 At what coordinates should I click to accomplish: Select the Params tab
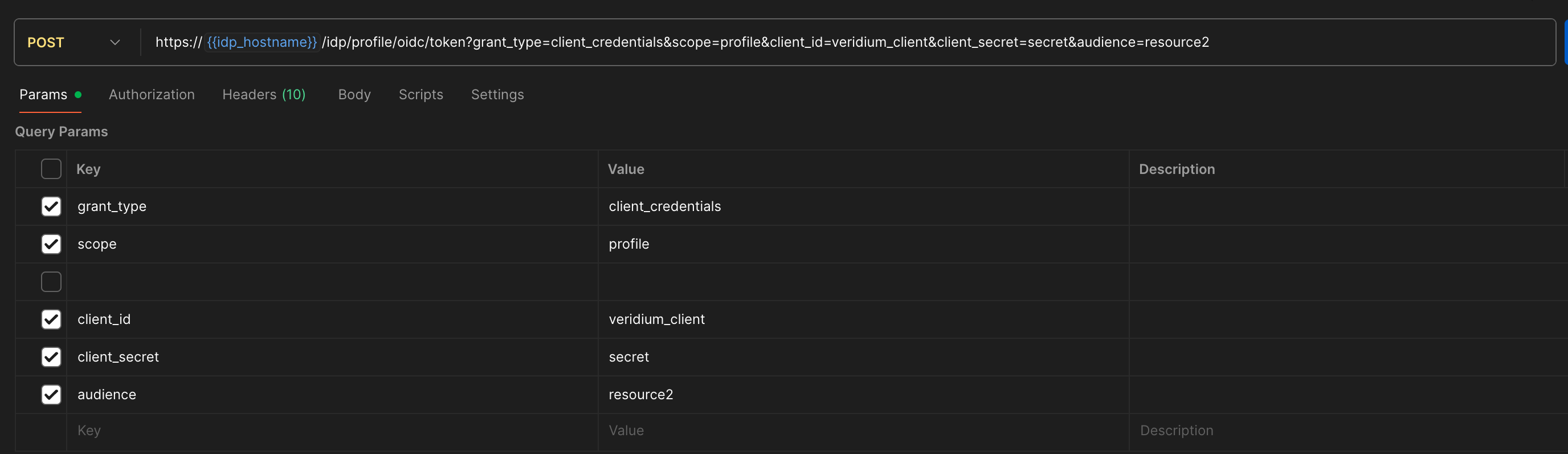[x=44, y=95]
